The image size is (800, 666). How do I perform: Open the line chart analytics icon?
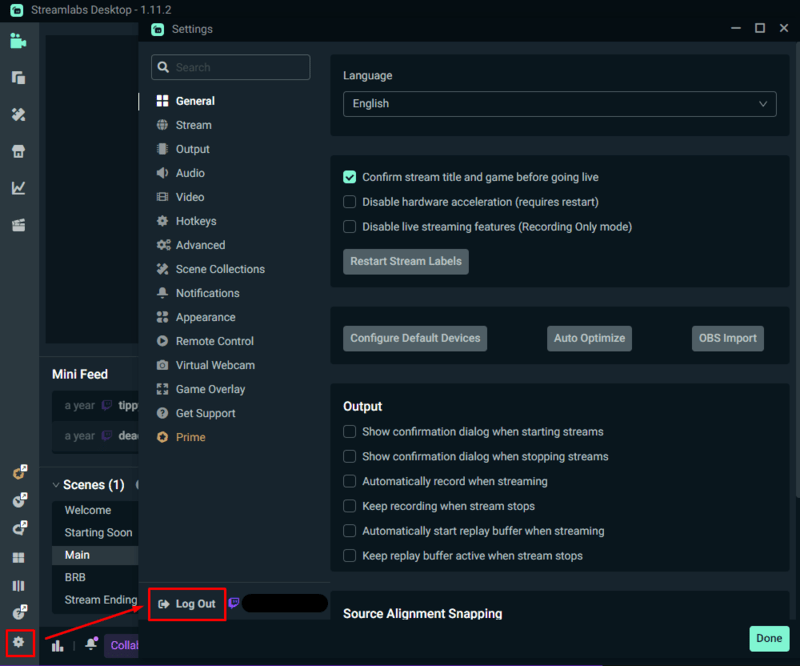click(x=18, y=188)
